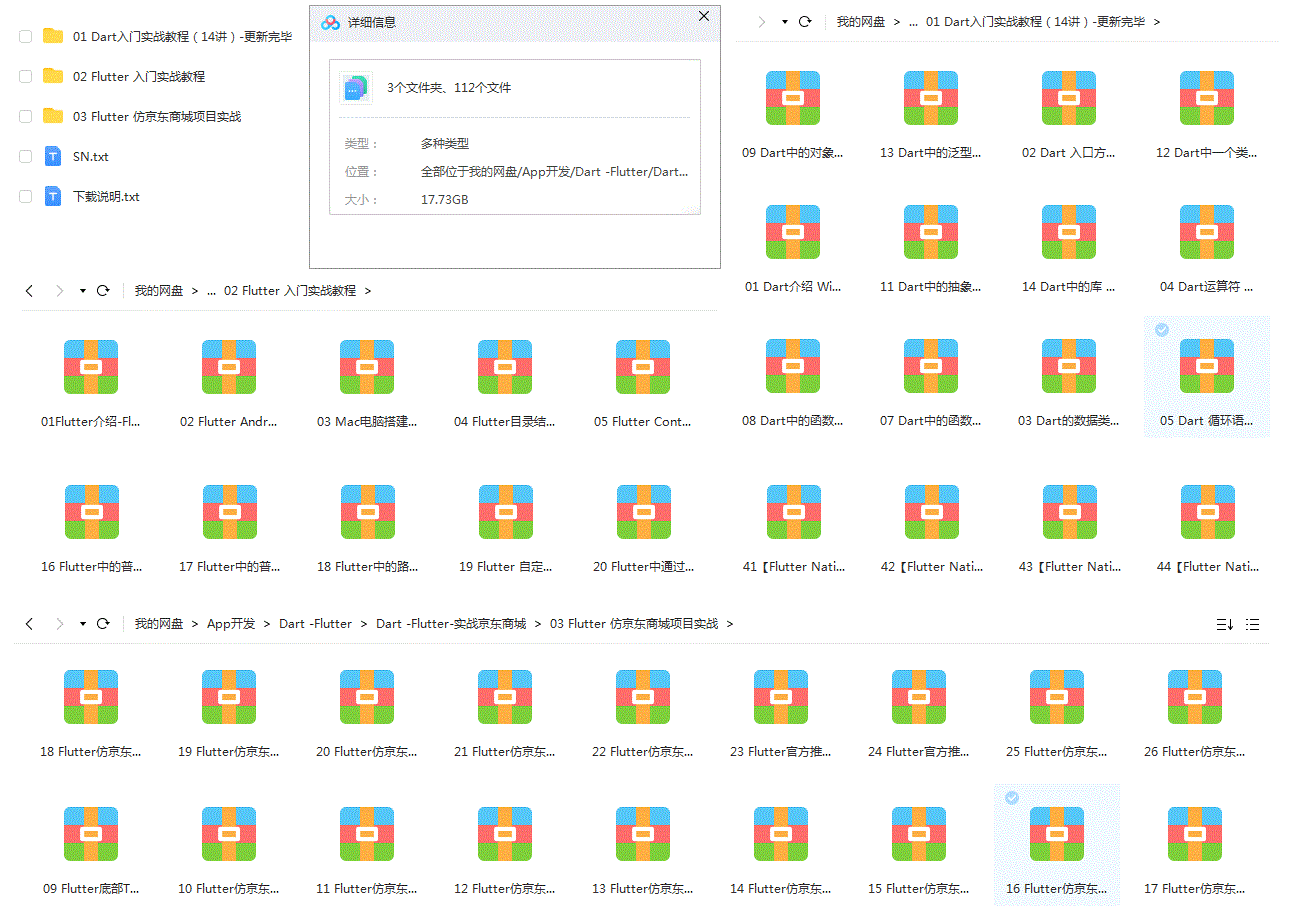
Task: Refresh the 01 Dart入门实战教程 folder view
Action: coord(804,21)
